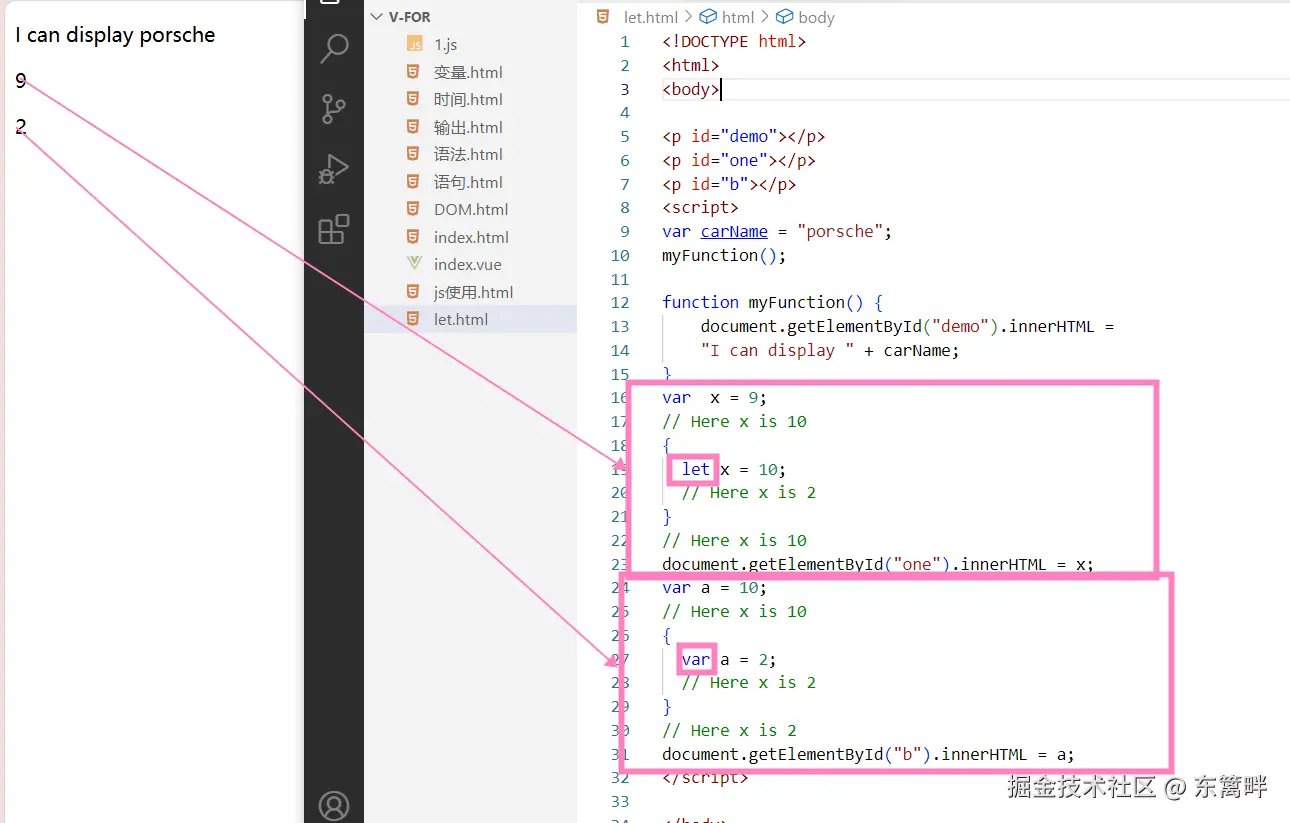This screenshot has height=823, width=1290.
Task: Click let.html breadcrumb segment
Action: (x=650, y=17)
